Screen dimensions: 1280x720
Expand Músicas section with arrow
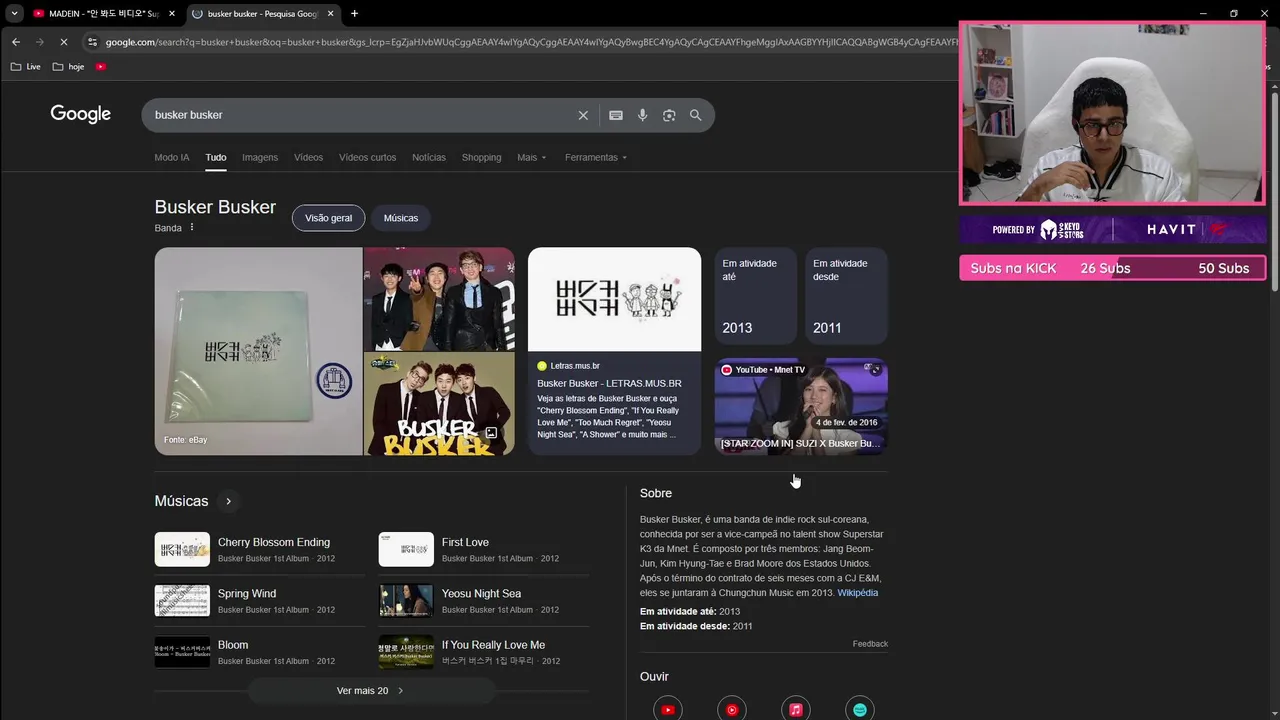(228, 501)
